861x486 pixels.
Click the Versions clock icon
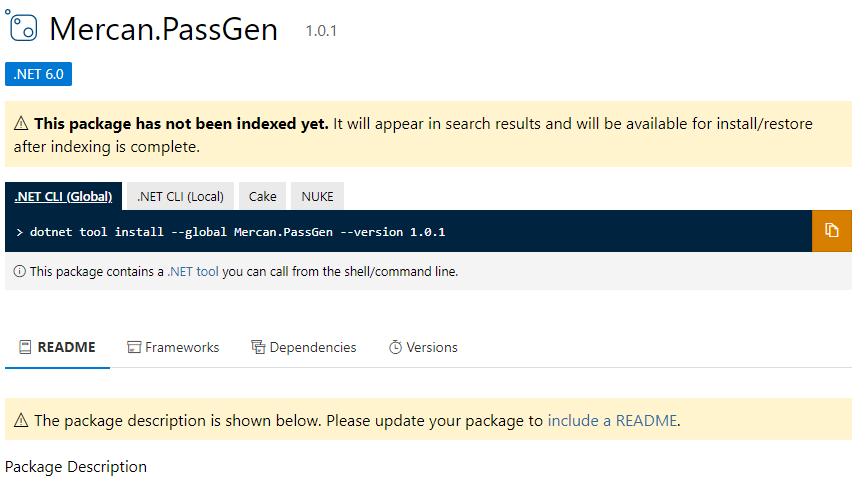tap(395, 347)
